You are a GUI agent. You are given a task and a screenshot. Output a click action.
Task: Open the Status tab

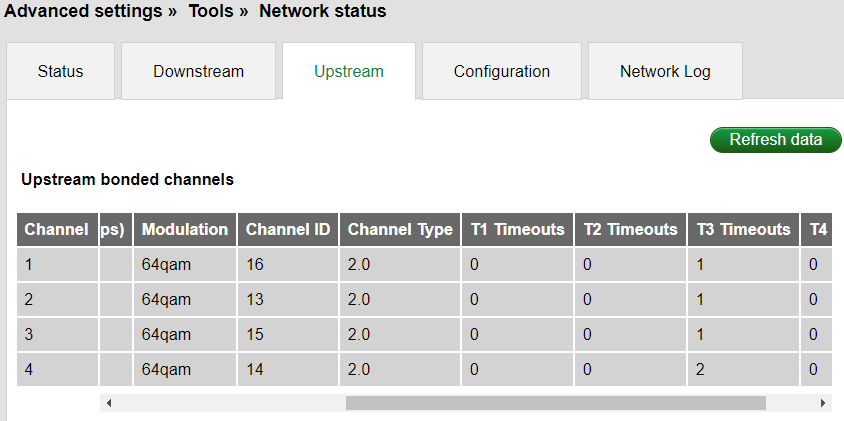pyautogui.click(x=60, y=72)
